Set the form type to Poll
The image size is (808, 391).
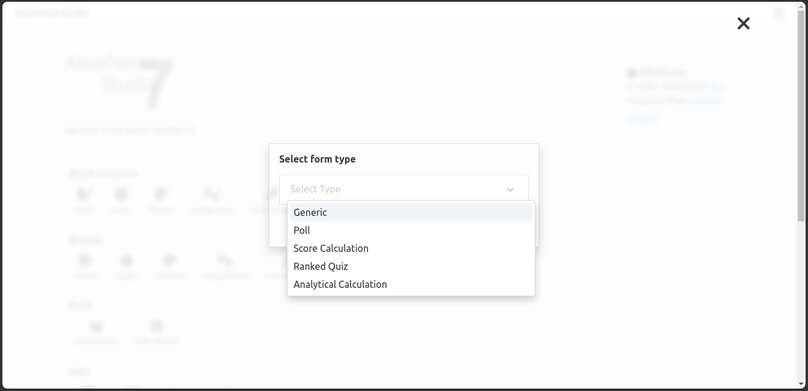(411, 230)
